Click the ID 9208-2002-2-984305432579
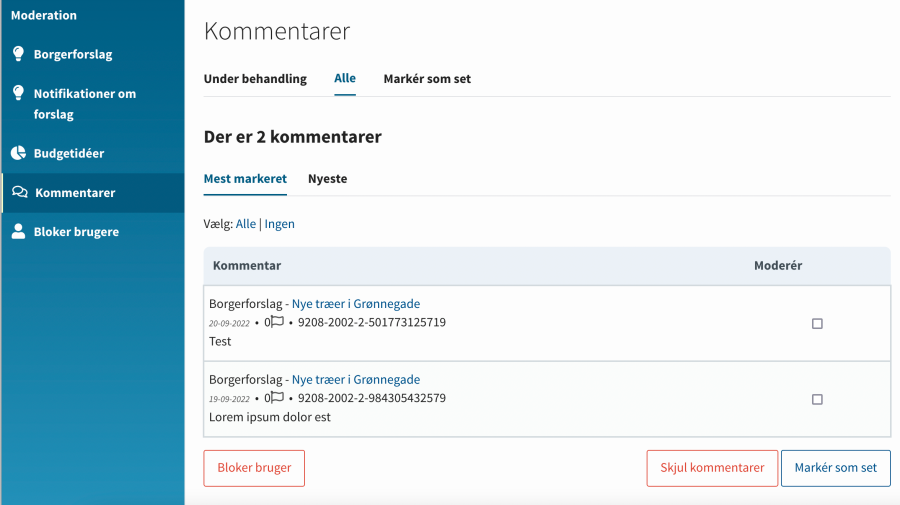This screenshot has width=900, height=505. tap(372, 398)
